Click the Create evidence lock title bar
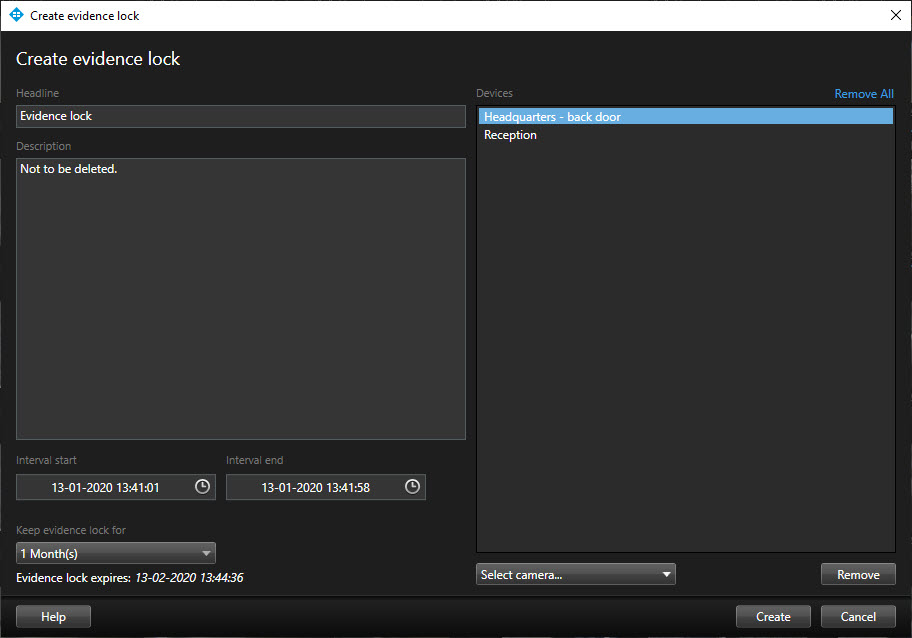The height and width of the screenshot is (638, 912). coord(450,15)
